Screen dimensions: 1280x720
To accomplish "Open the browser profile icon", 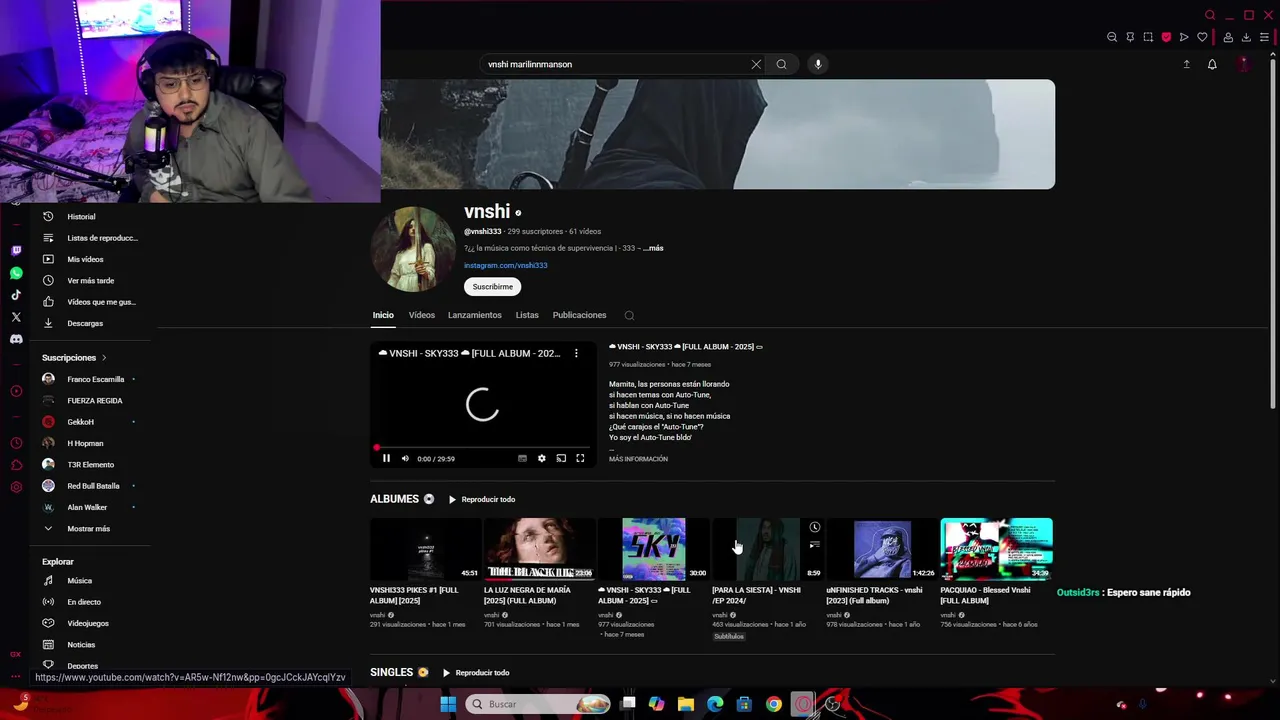I will pos(1228,37).
